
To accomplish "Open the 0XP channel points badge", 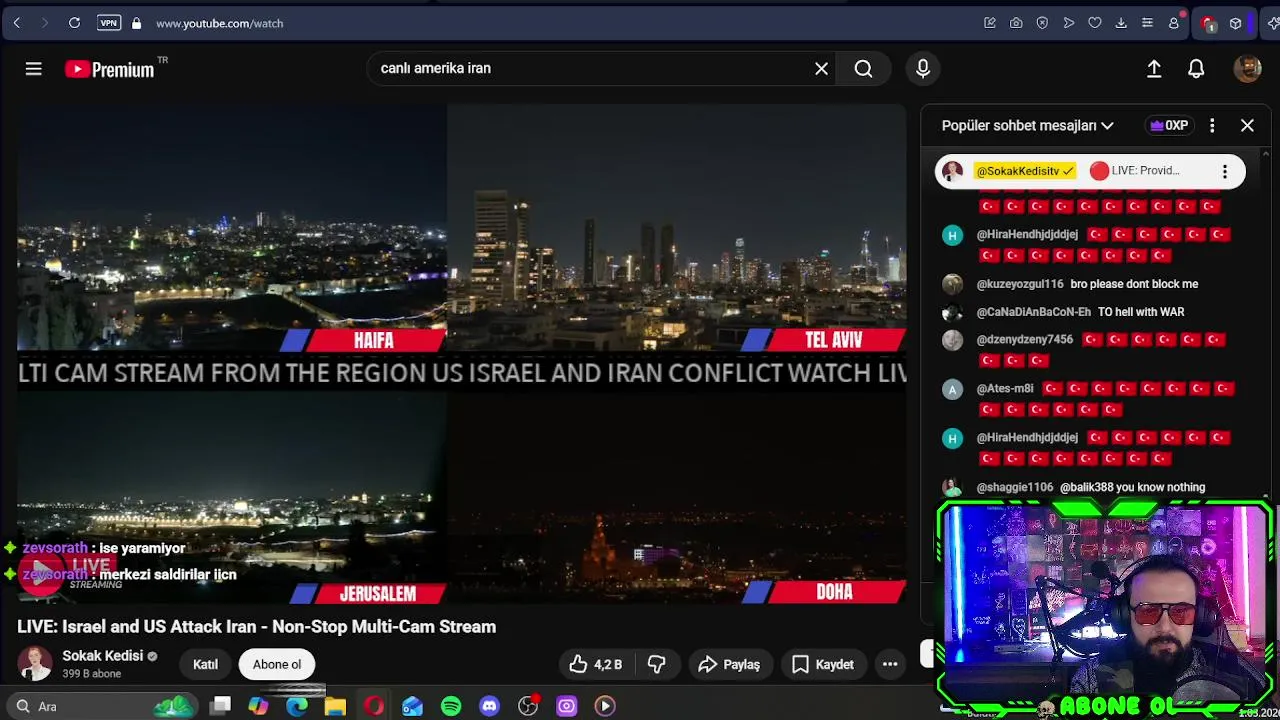I will [1169, 125].
